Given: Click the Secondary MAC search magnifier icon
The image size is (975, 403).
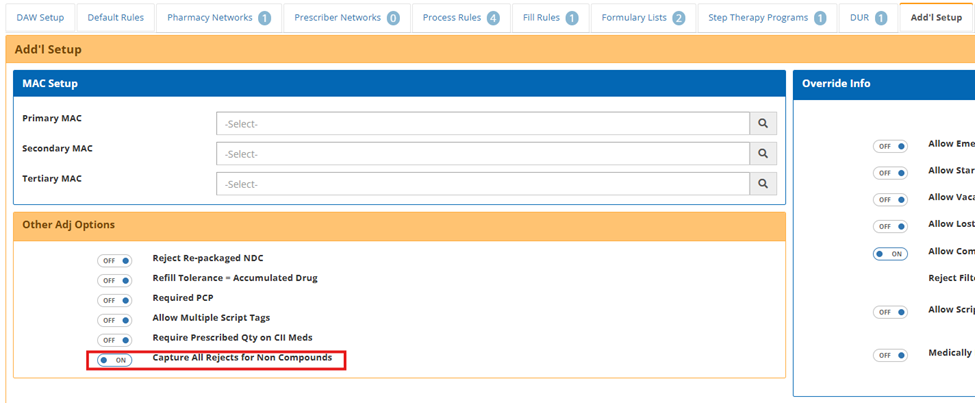Looking at the screenshot, I should click(762, 153).
